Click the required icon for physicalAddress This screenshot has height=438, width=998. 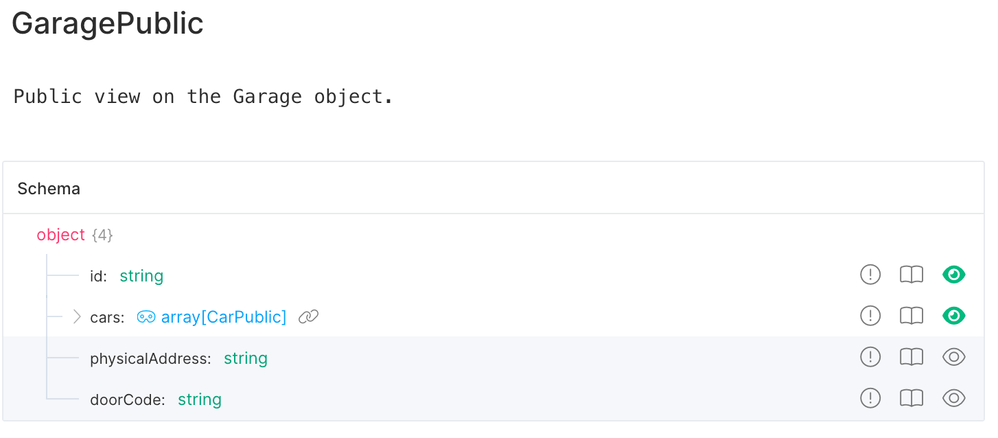870,357
